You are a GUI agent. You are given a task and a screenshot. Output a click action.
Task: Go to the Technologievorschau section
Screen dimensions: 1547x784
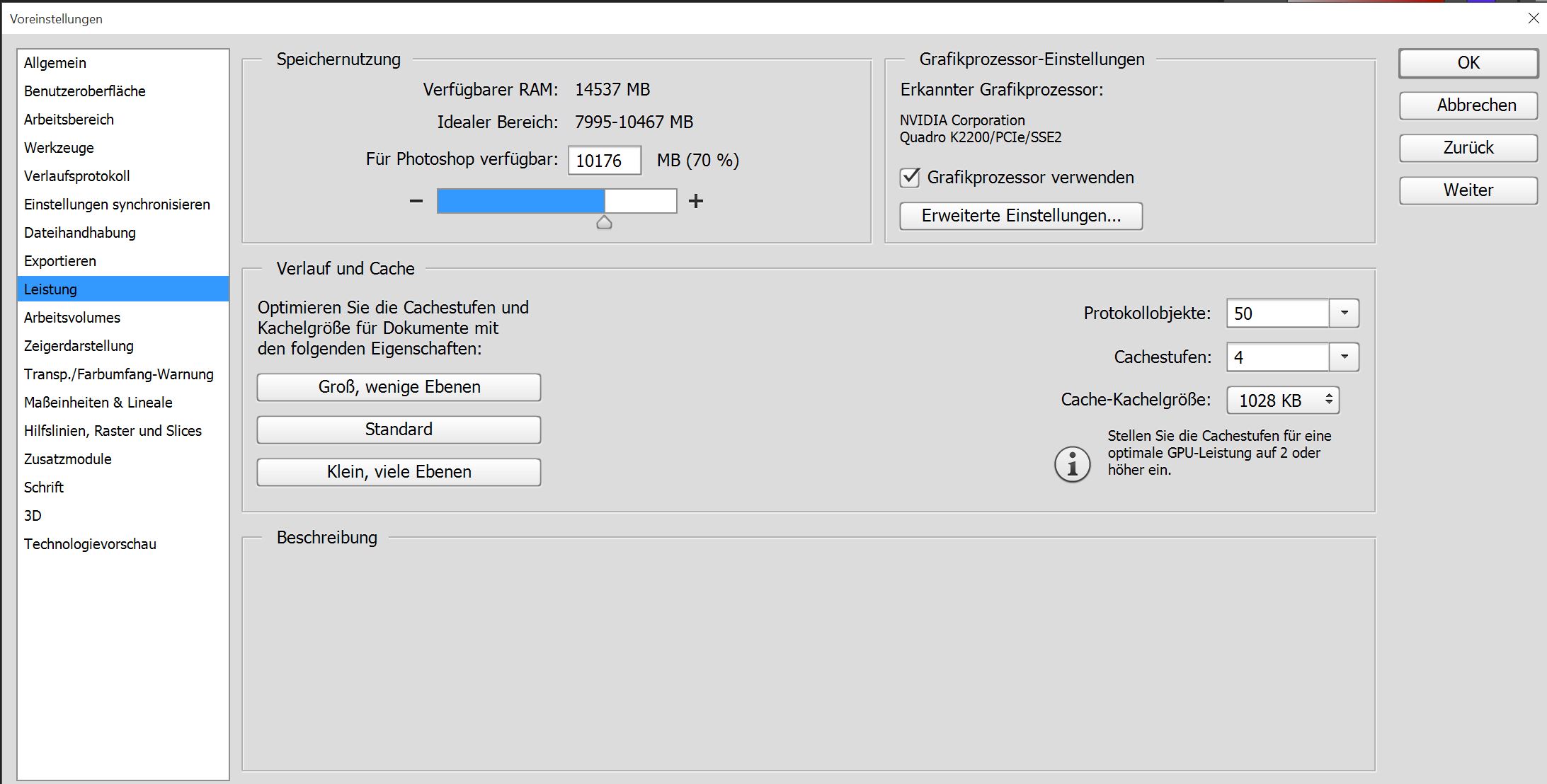coord(90,544)
